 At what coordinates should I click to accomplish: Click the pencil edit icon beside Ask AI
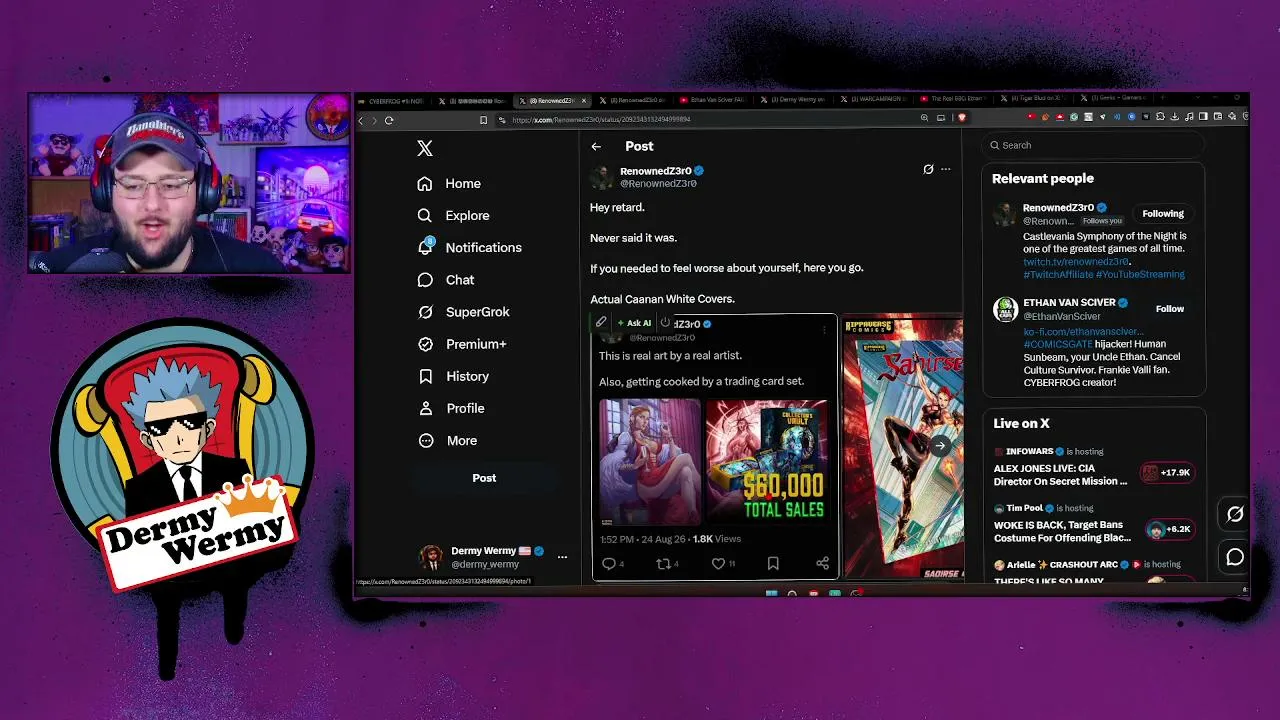[601, 323]
